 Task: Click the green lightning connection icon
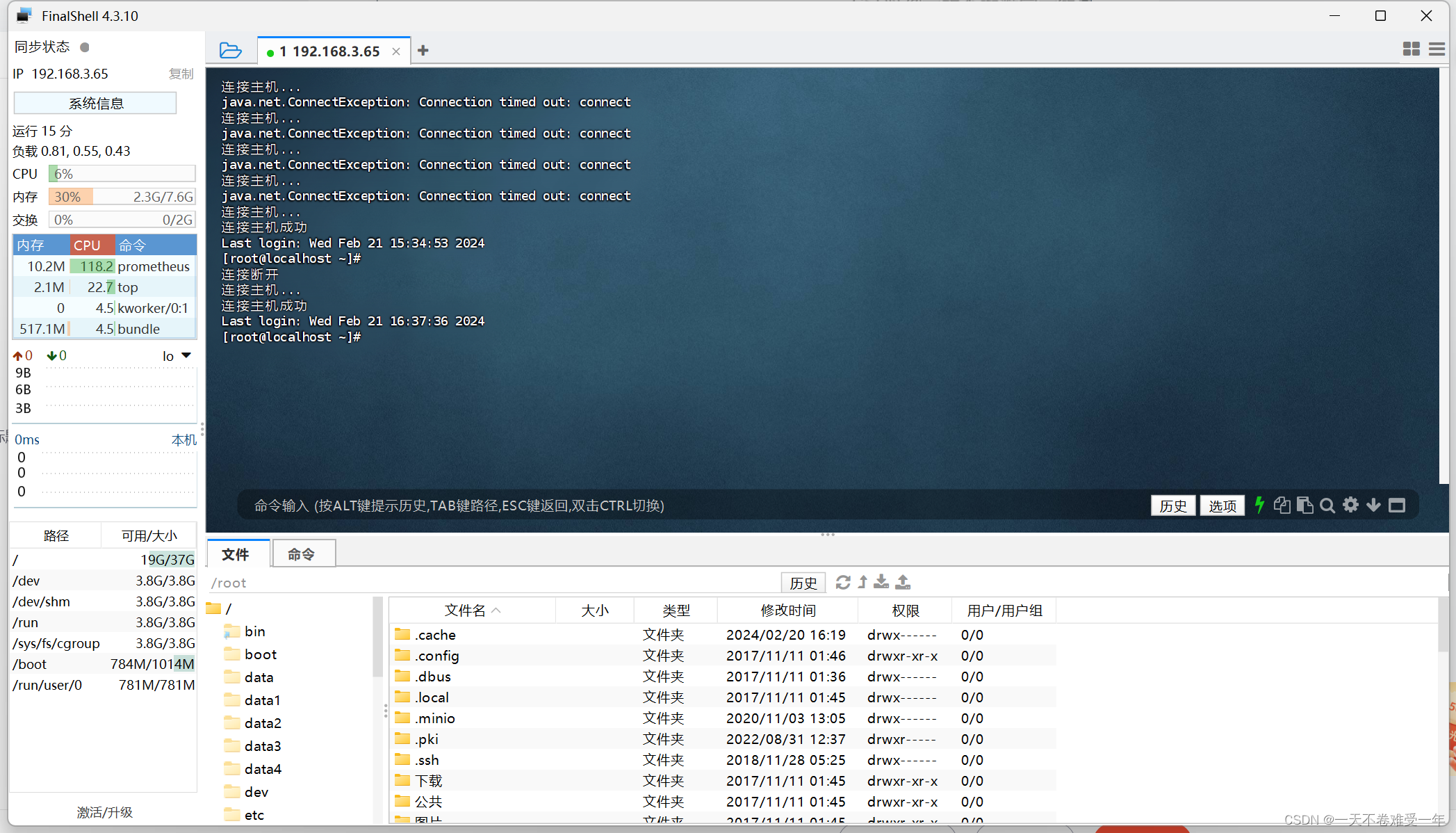(1259, 506)
